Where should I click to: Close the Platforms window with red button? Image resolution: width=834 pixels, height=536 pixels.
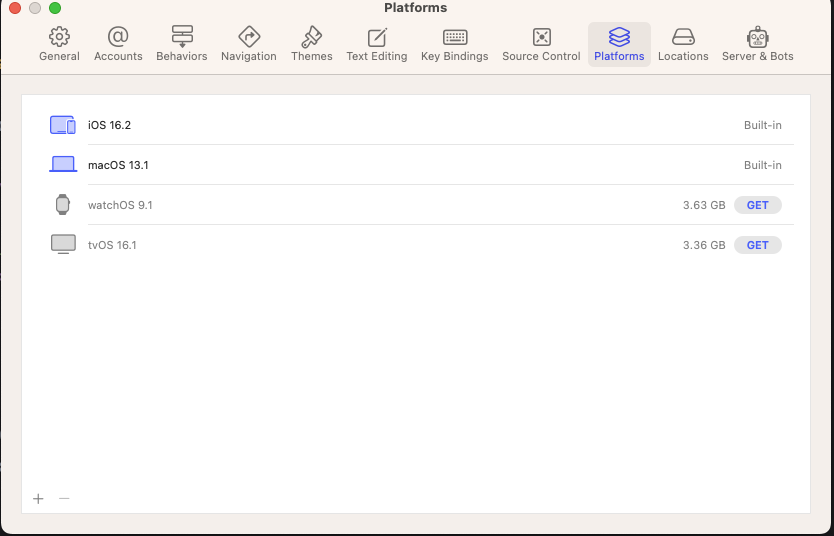coord(15,8)
